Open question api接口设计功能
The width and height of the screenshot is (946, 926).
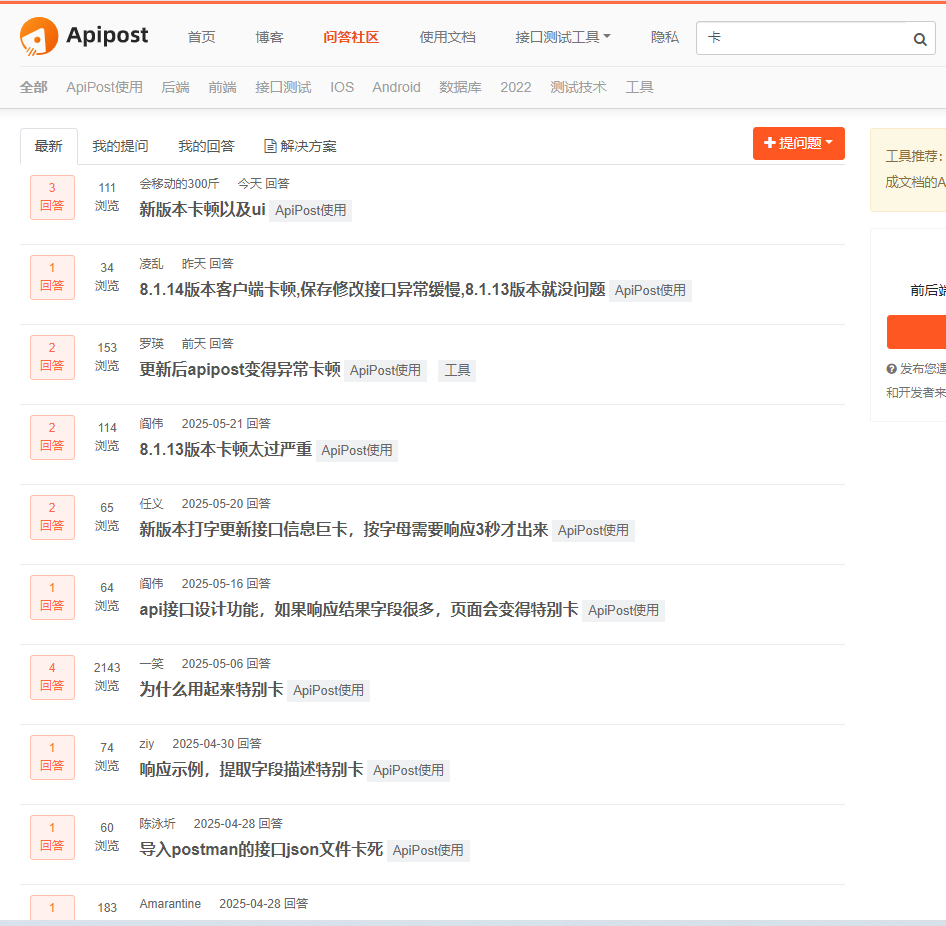click(358, 609)
